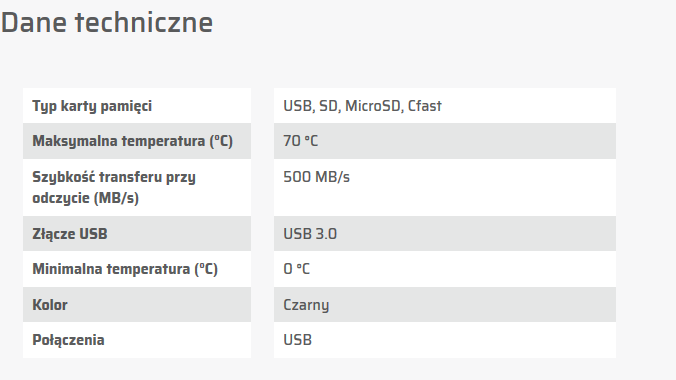
Task: Select the 'Szybkość transferu przy odczycie' label
Action: click(x=114, y=187)
